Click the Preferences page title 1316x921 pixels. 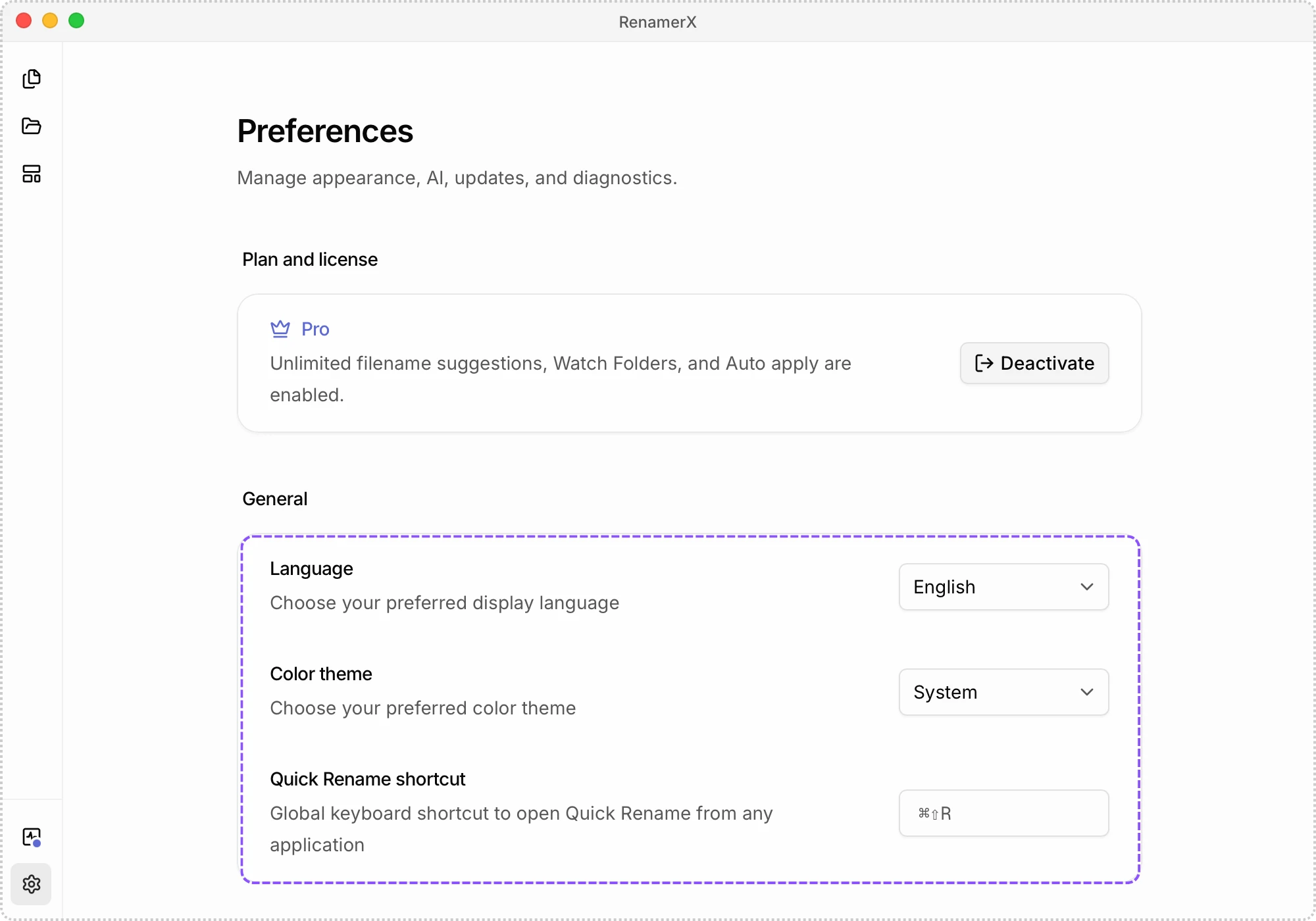pyautogui.click(x=325, y=131)
